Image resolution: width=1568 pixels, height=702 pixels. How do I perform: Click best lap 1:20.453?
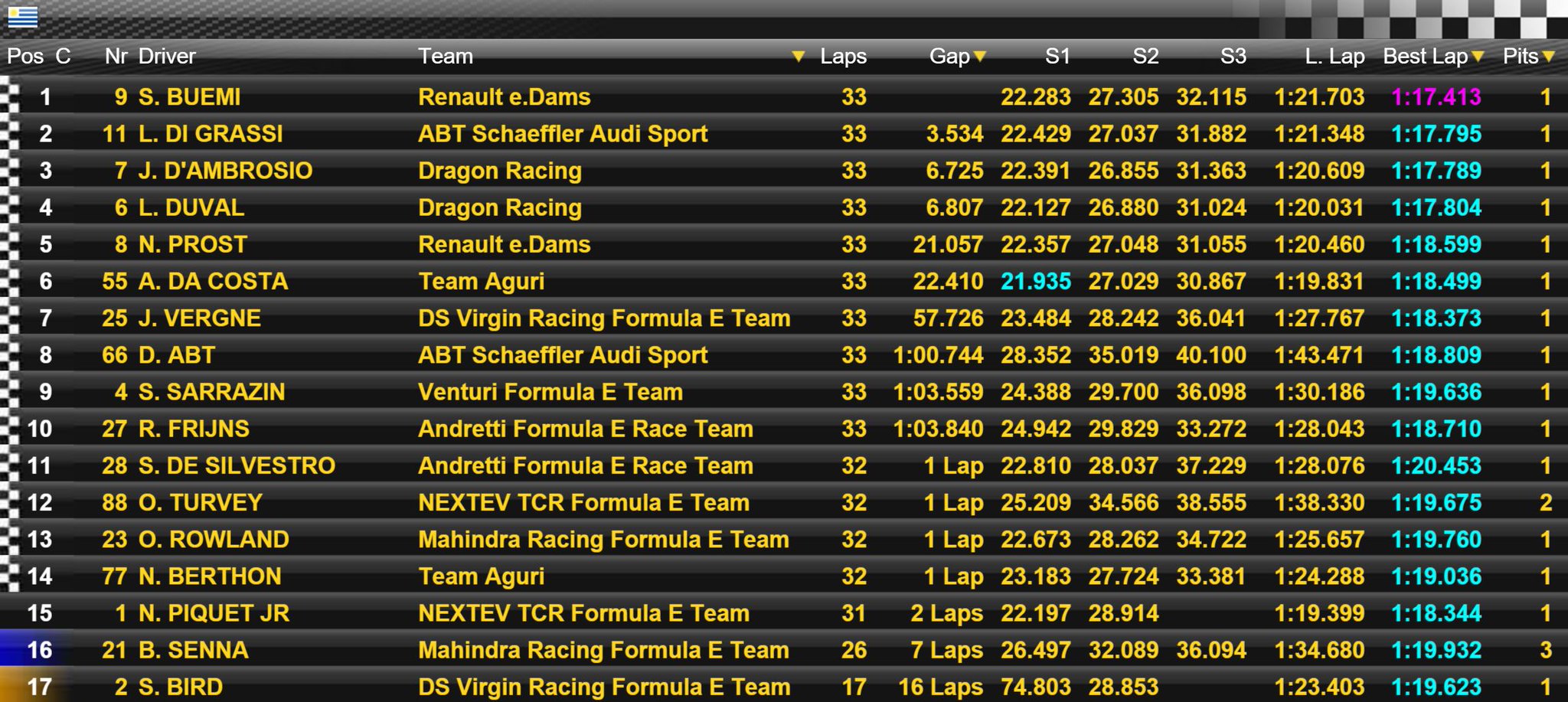1436,465
